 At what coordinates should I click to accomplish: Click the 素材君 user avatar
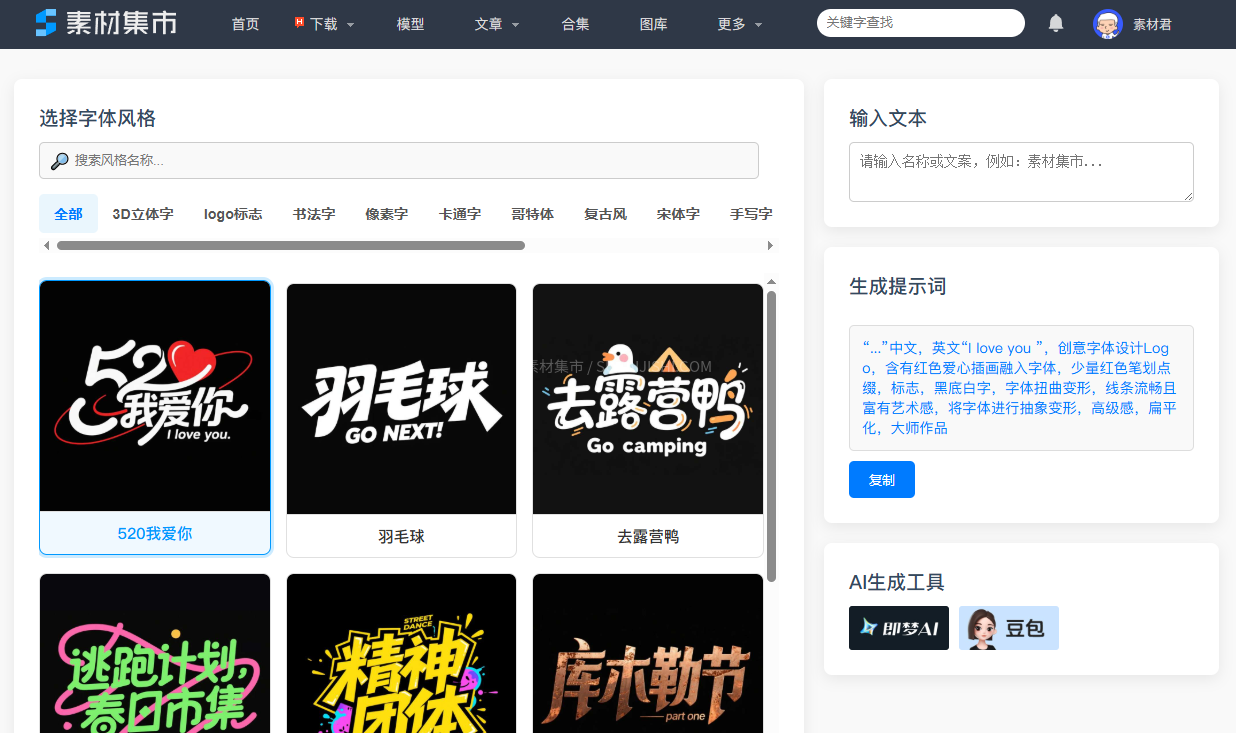[1107, 24]
